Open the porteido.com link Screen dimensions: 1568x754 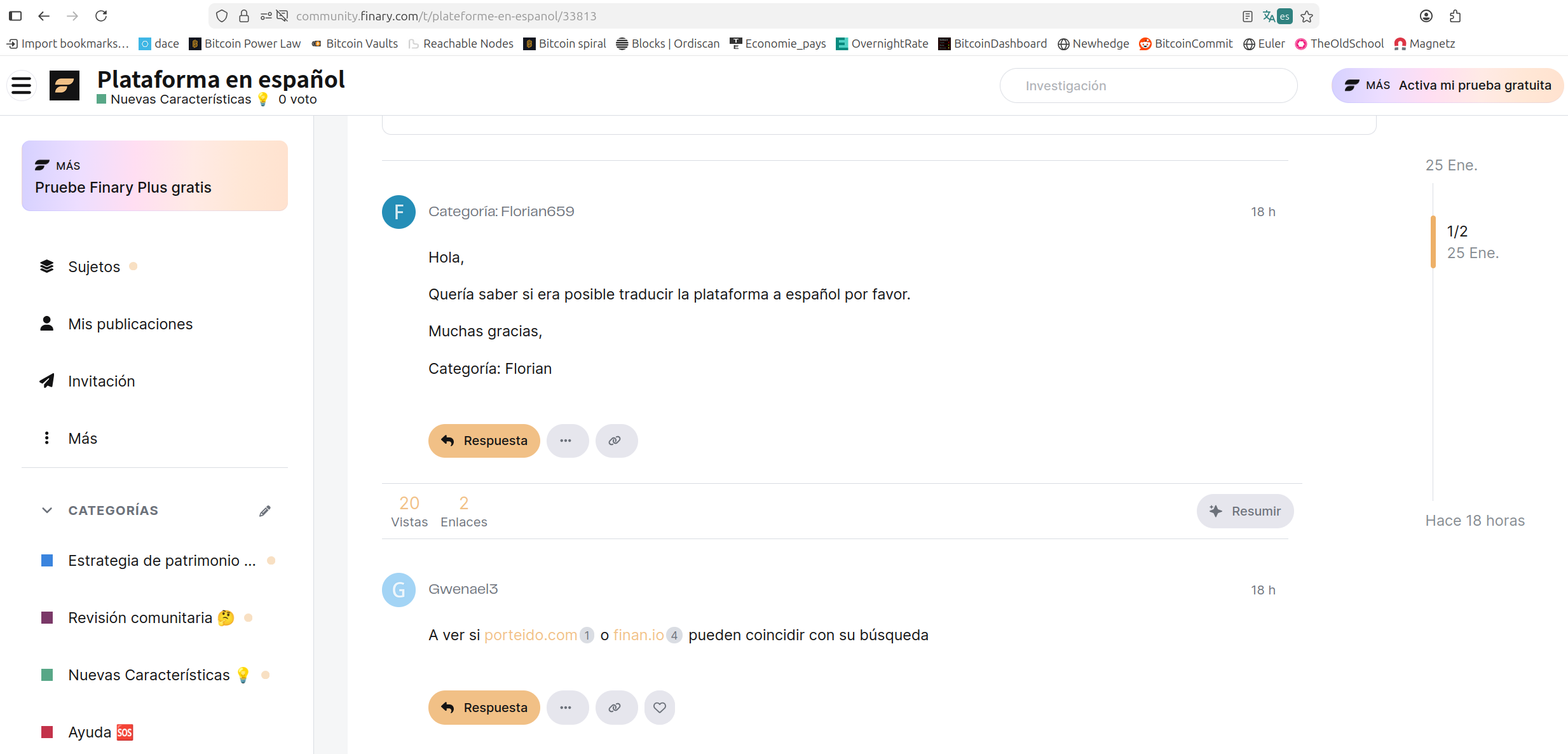pyautogui.click(x=530, y=635)
